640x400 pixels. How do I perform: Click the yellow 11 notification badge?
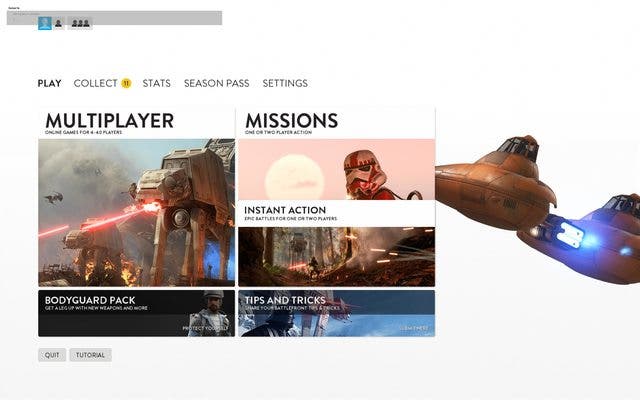pos(126,83)
